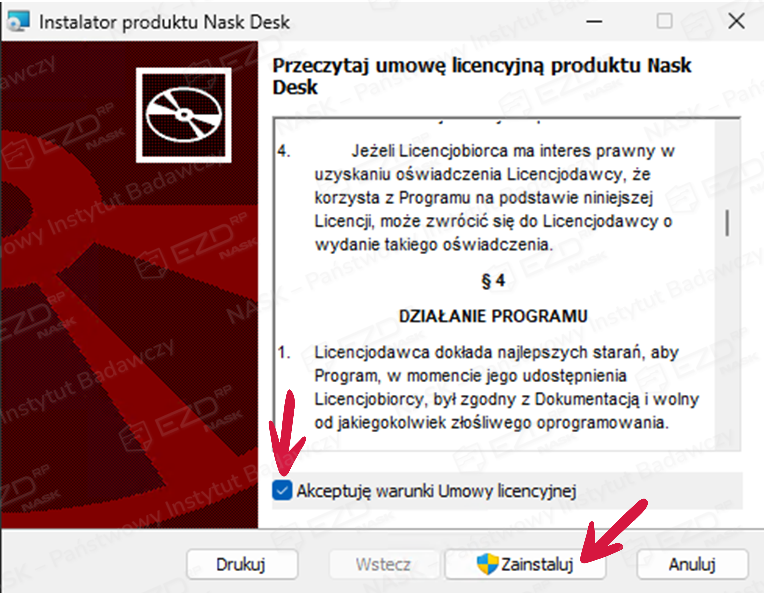Close the Nask Desk installer window

tap(736, 21)
